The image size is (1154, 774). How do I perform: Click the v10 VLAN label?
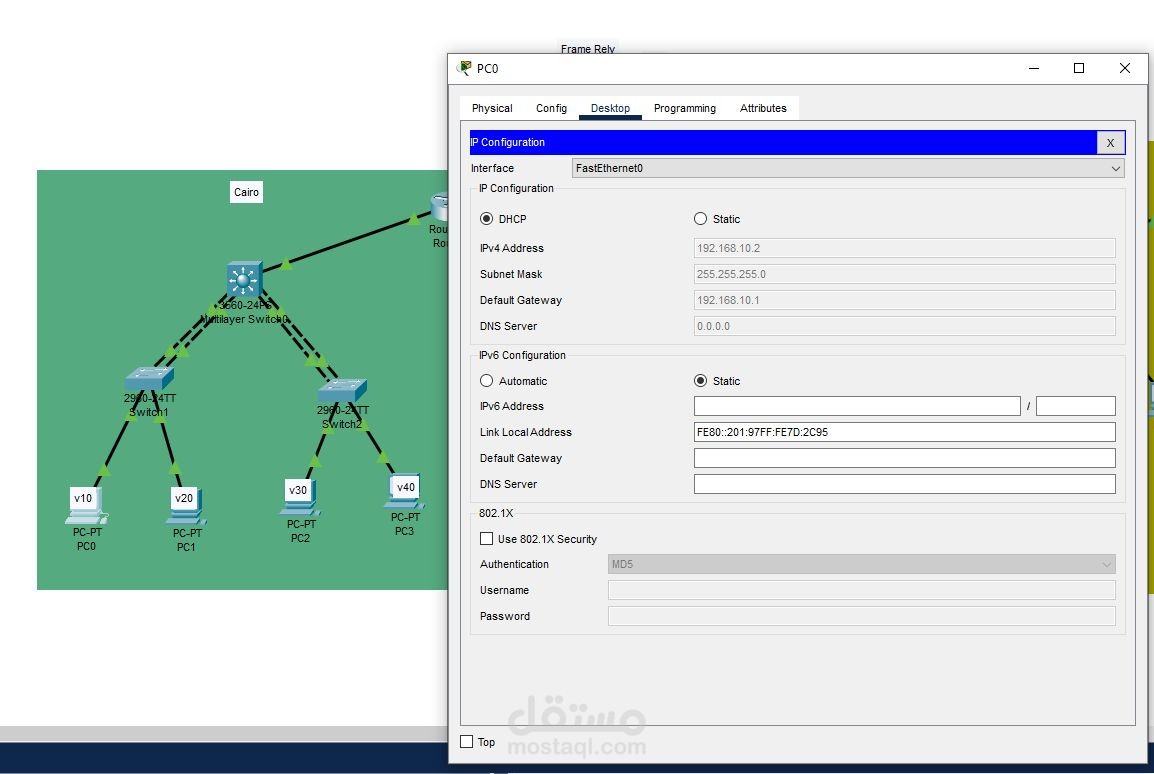(83, 498)
